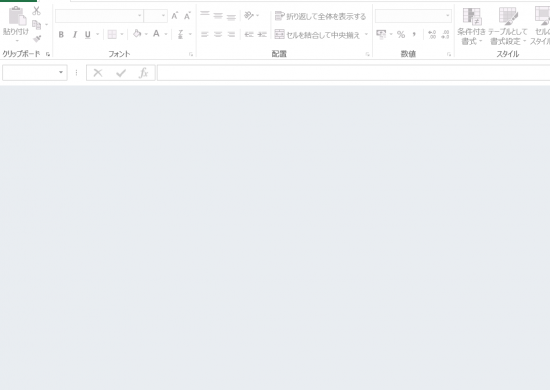Click the formula bar Enter checkmark icon

121,73
